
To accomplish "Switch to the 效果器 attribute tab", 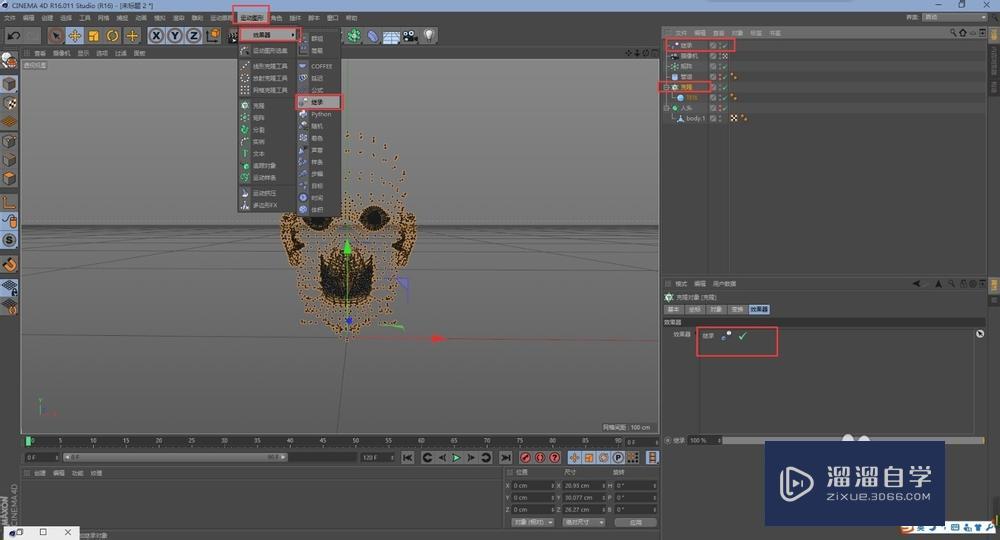I will click(x=759, y=309).
